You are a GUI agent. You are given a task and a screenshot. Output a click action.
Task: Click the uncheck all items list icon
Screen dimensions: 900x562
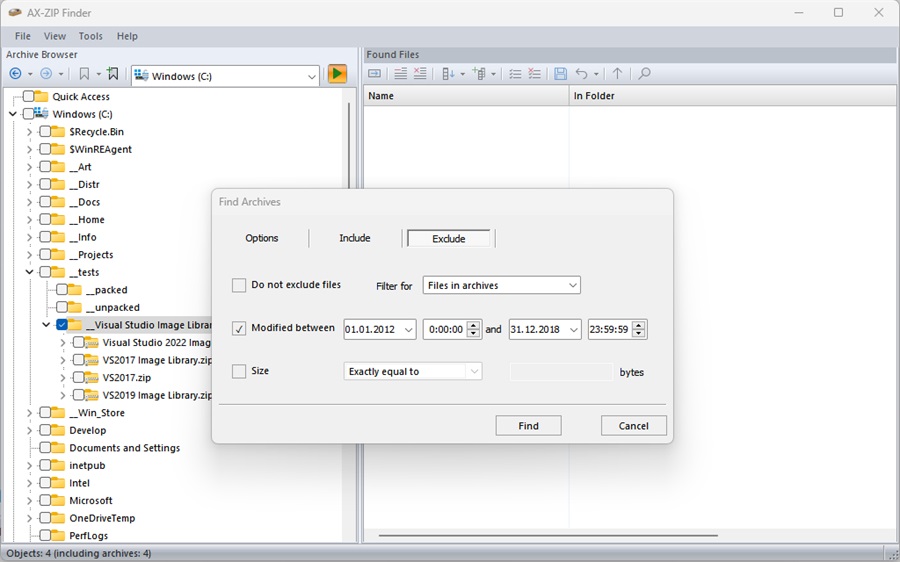coord(534,73)
